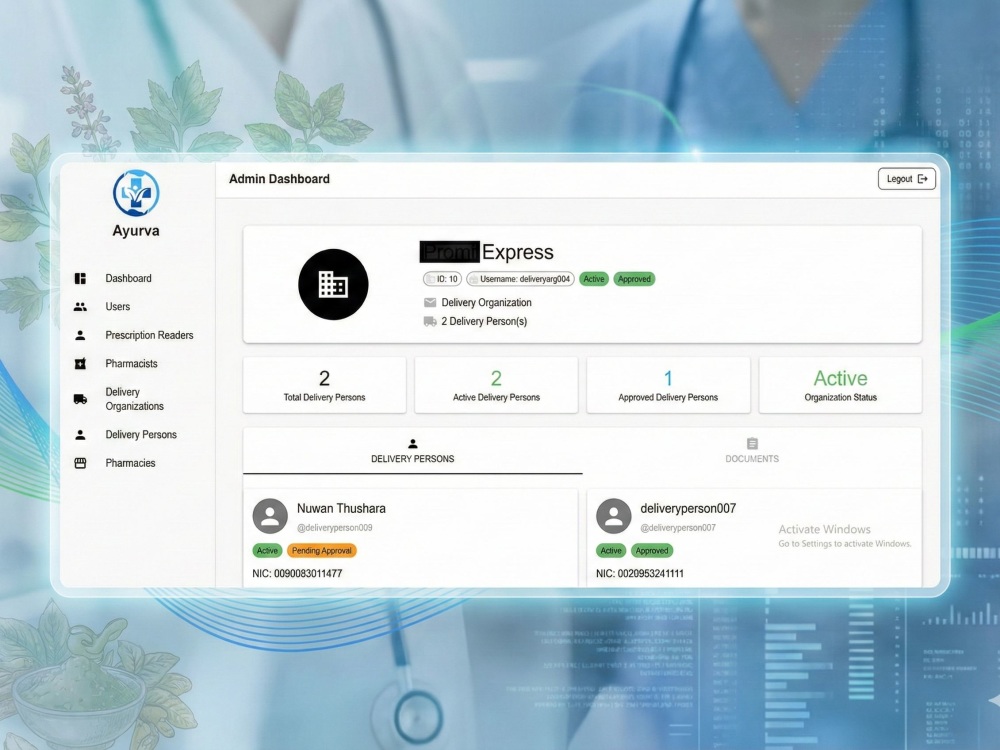
Task: Click the deliveryperson007 card title
Action: point(688,509)
